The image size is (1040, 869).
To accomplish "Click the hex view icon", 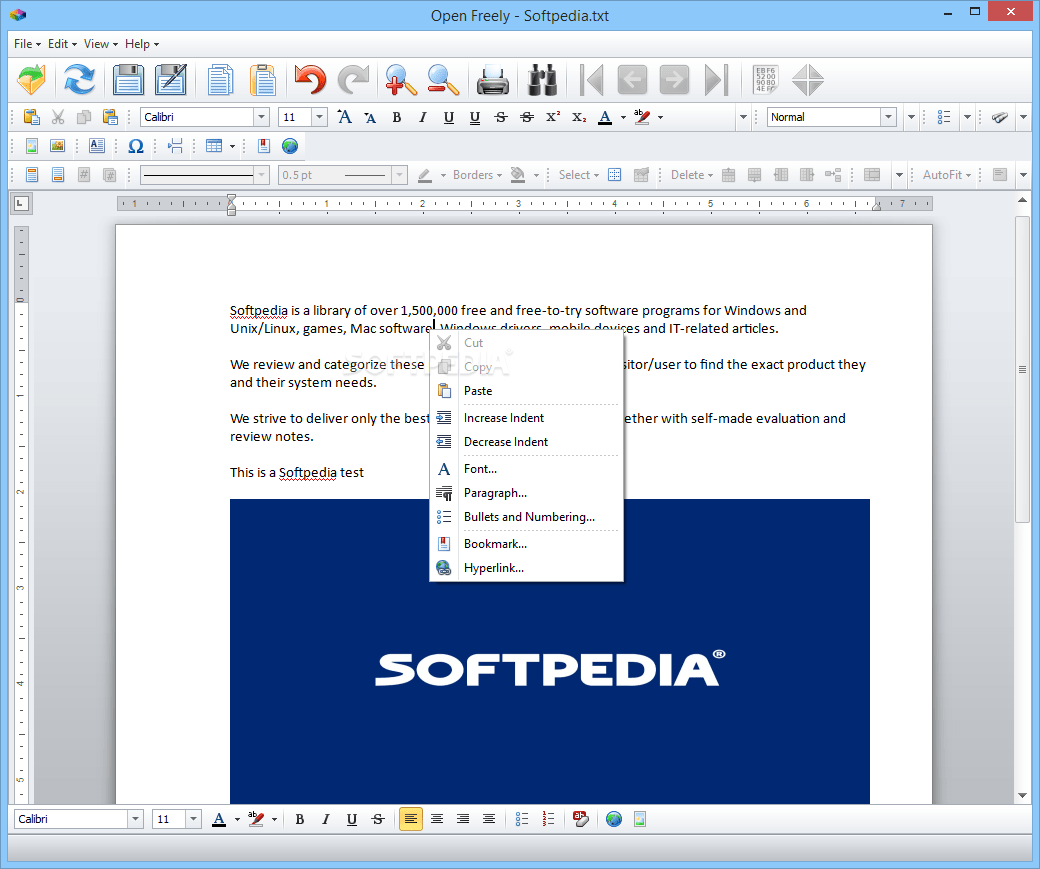I will coord(765,80).
